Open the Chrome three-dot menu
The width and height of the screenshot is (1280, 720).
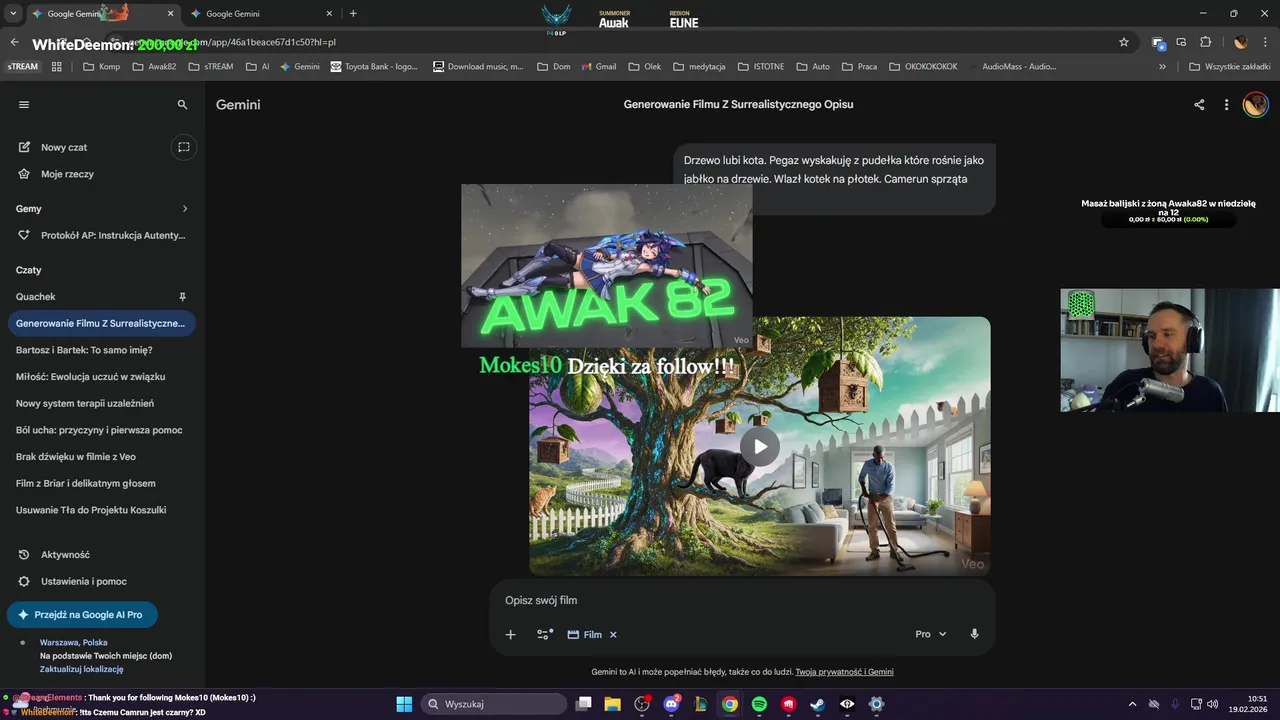tap(1266, 42)
